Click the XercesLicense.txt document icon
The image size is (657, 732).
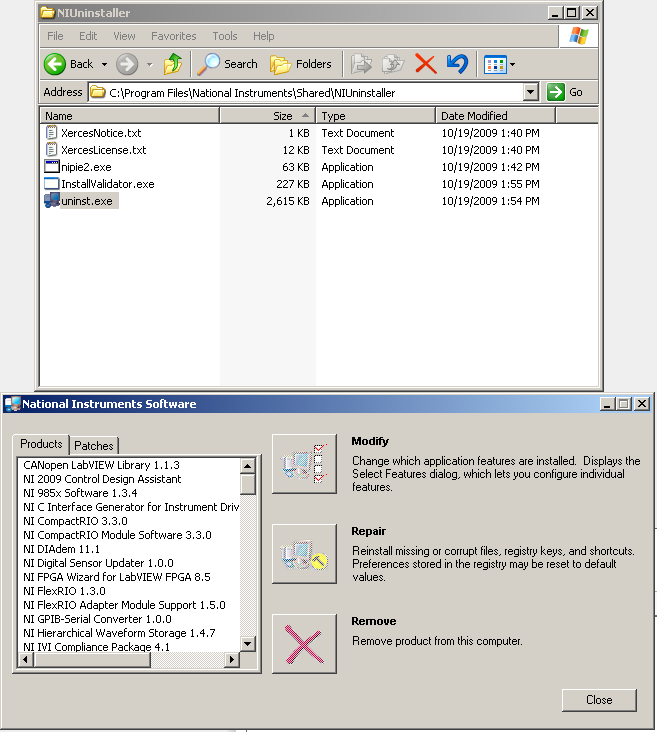tap(51, 149)
